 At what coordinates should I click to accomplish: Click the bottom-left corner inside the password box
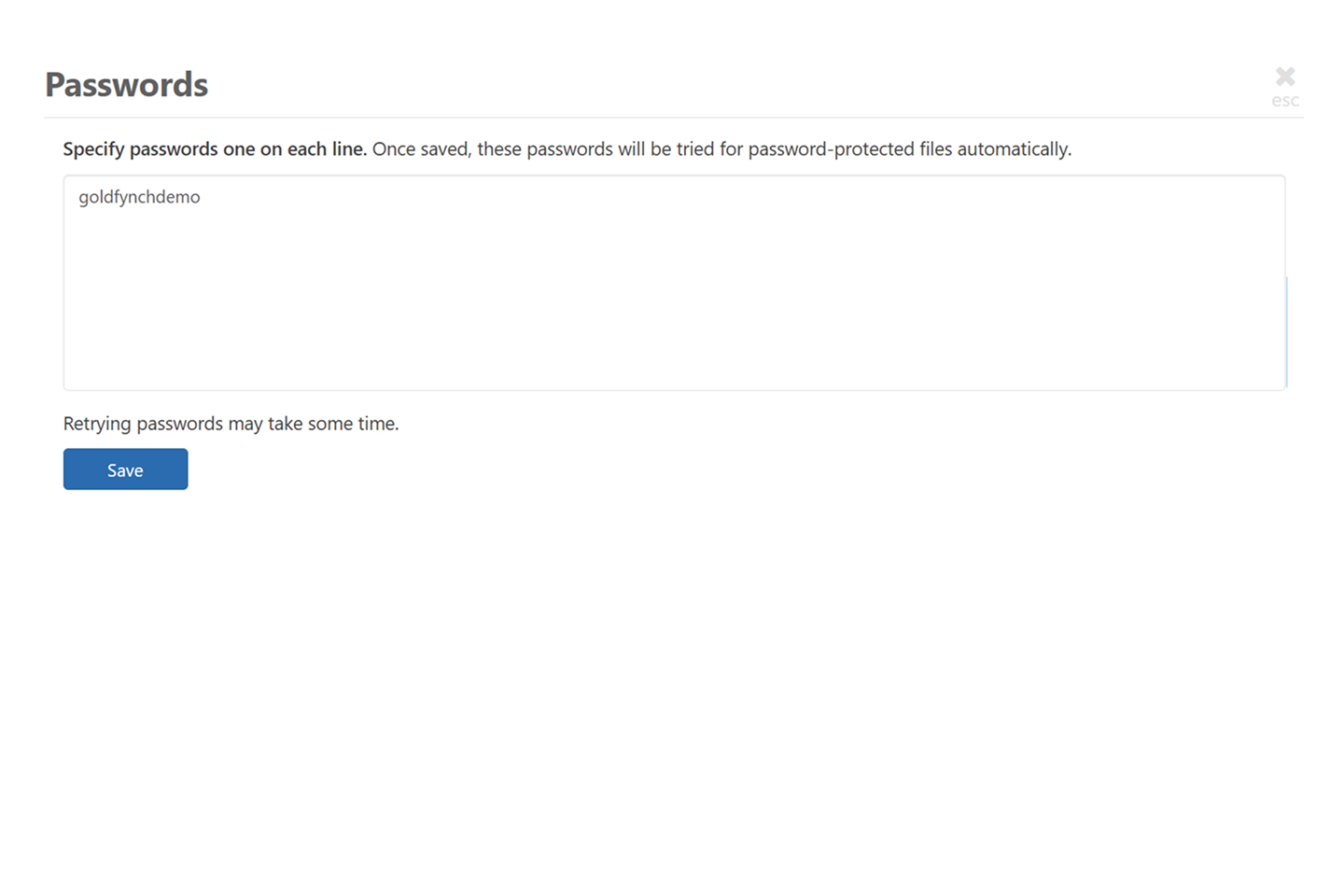pyautogui.click(x=77, y=378)
